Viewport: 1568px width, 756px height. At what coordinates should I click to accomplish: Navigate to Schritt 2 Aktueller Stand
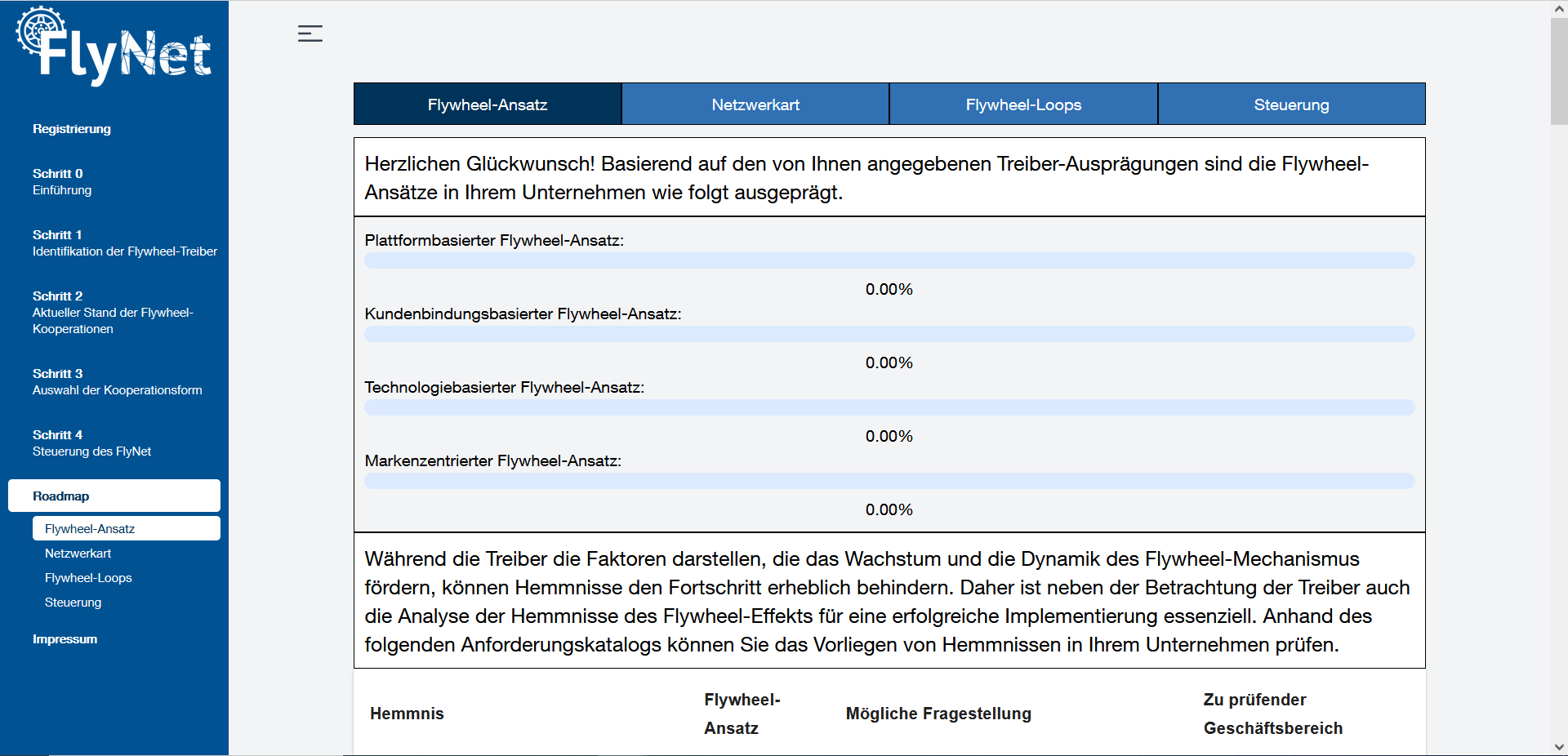tap(113, 313)
